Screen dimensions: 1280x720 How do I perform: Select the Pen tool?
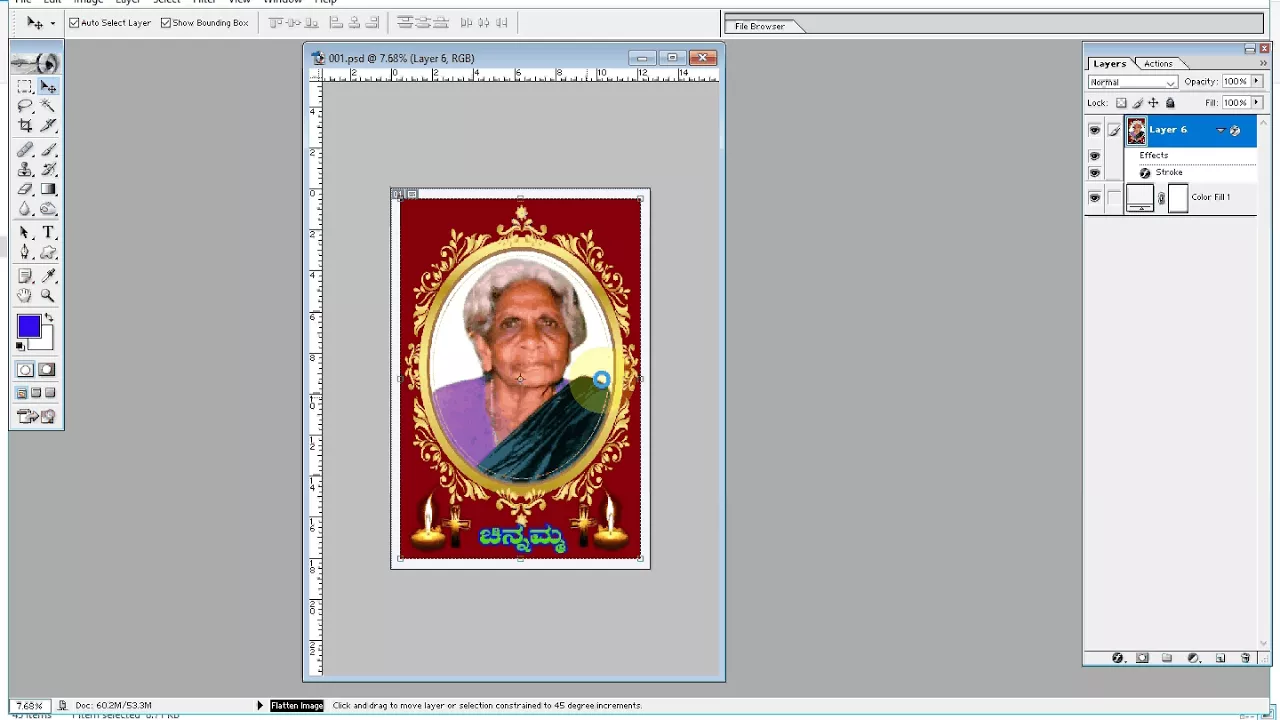coord(25,252)
